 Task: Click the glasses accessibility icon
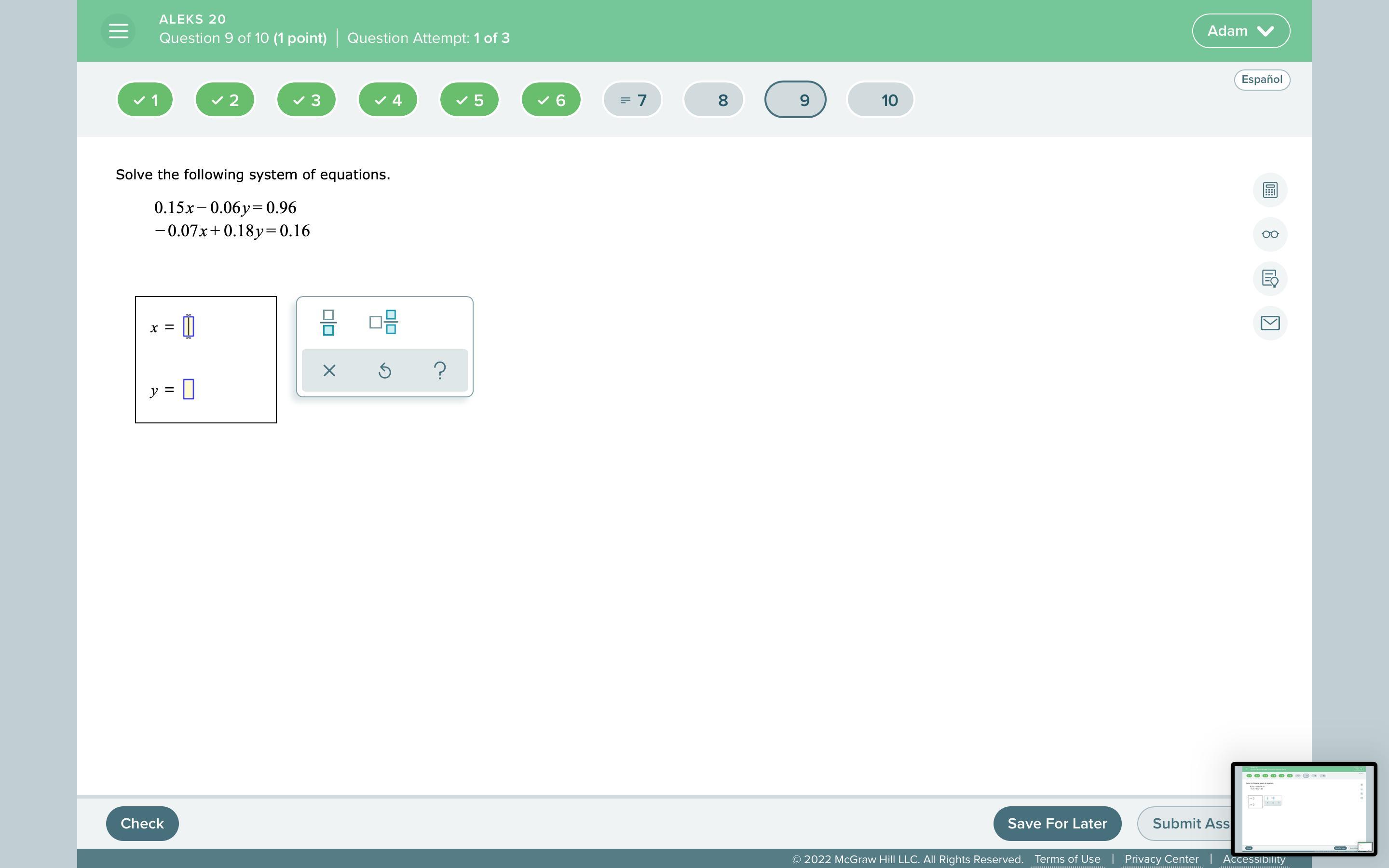tap(1269, 234)
